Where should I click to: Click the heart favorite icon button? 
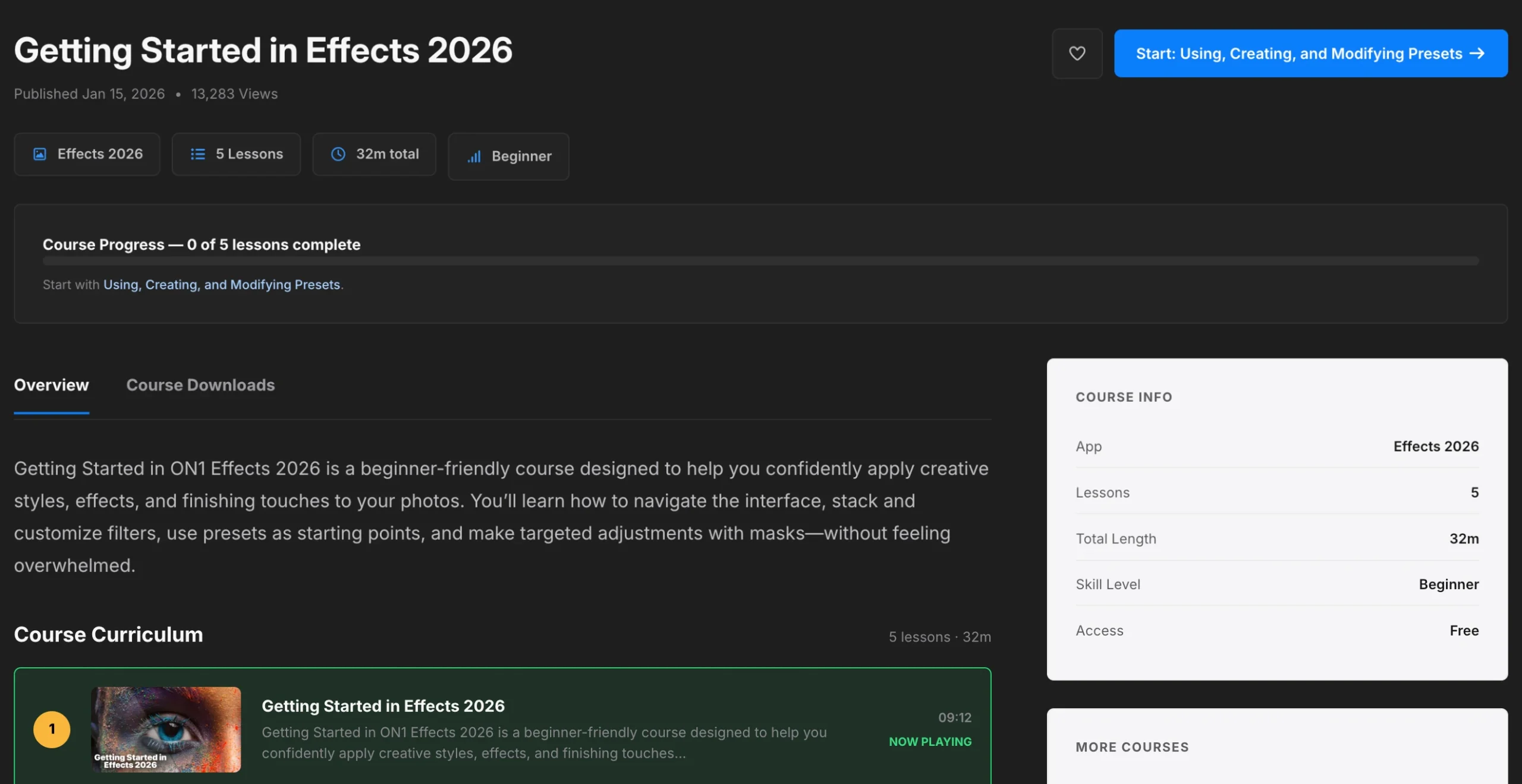coord(1077,53)
